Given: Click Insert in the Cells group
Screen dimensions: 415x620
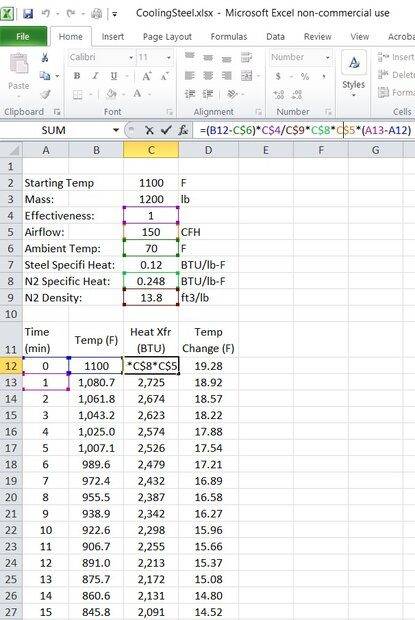Looking at the screenshot, I should 396,57.
